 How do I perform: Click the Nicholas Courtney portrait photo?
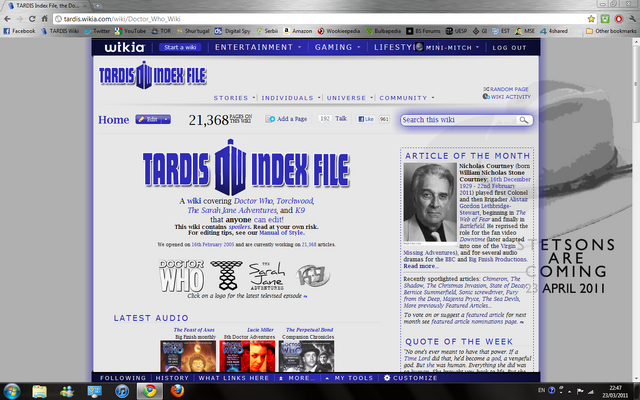tap(430, 202)
